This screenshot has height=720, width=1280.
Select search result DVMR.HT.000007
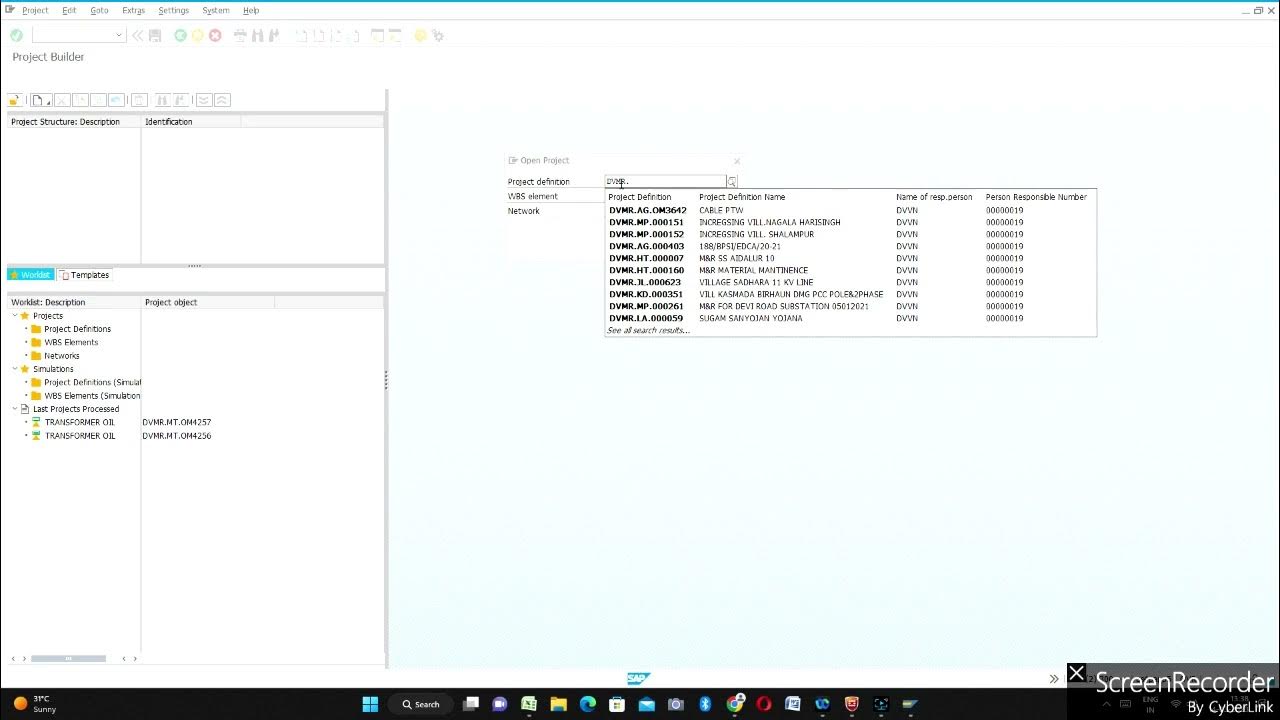[x=850, y=258]
